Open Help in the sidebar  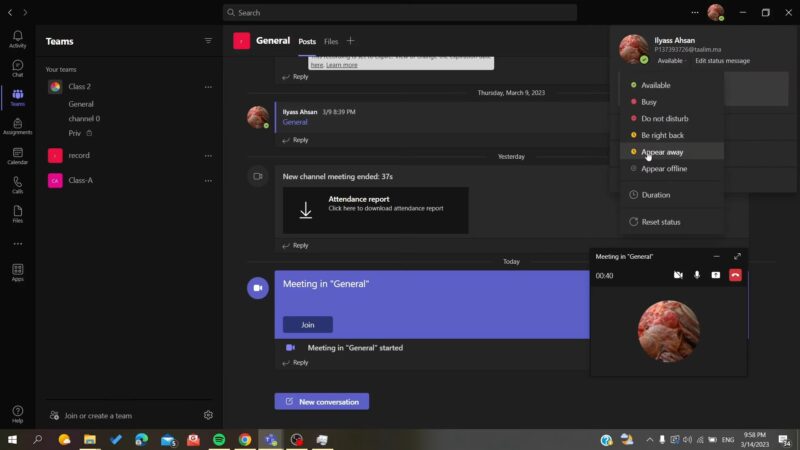[17, 414]
